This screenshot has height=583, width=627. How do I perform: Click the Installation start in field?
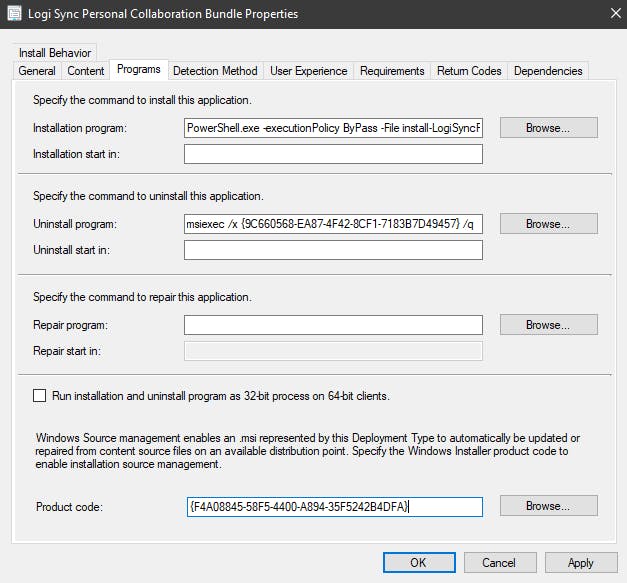(333, 154)
